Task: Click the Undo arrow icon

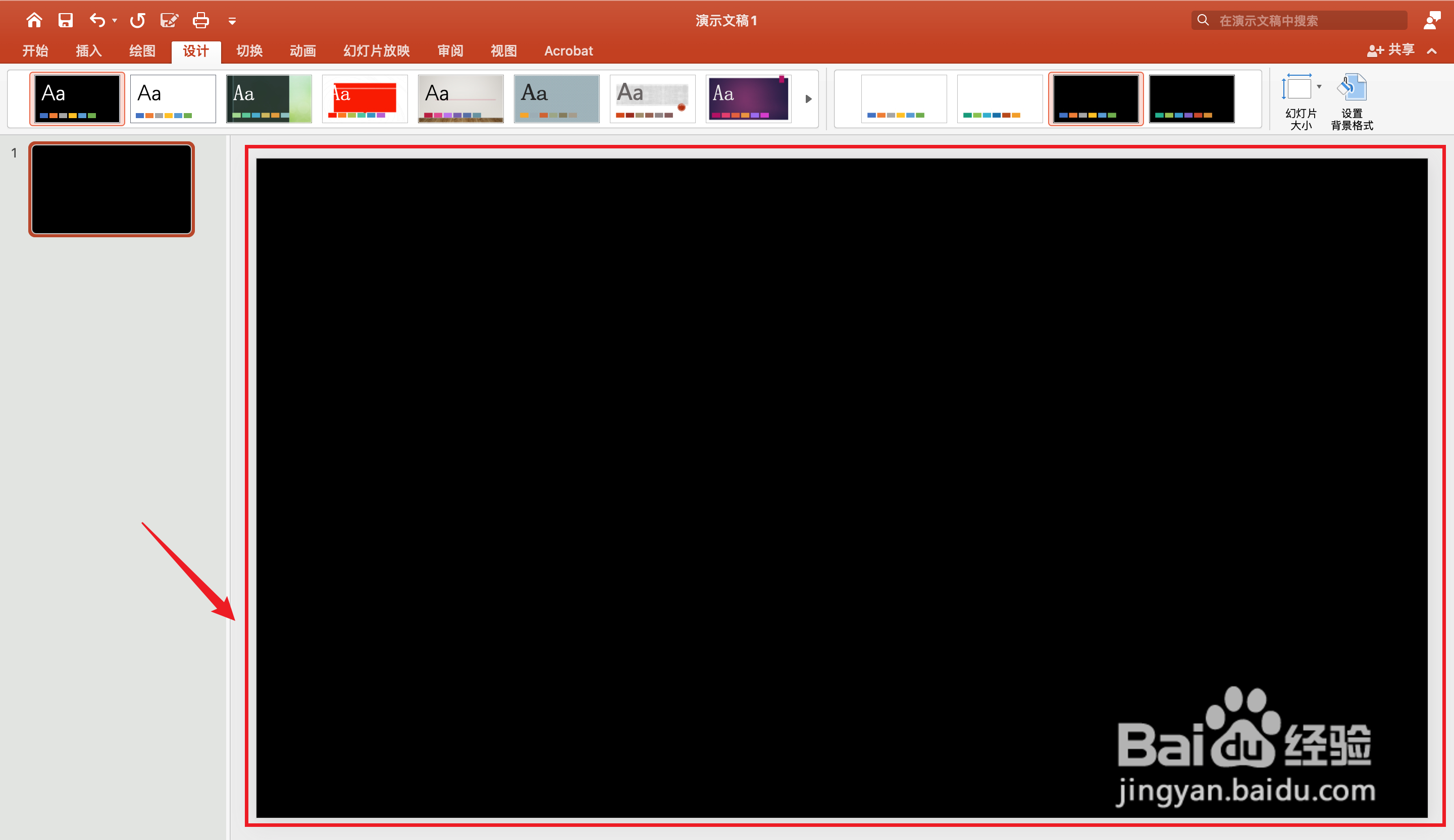Action: point(97,21)
